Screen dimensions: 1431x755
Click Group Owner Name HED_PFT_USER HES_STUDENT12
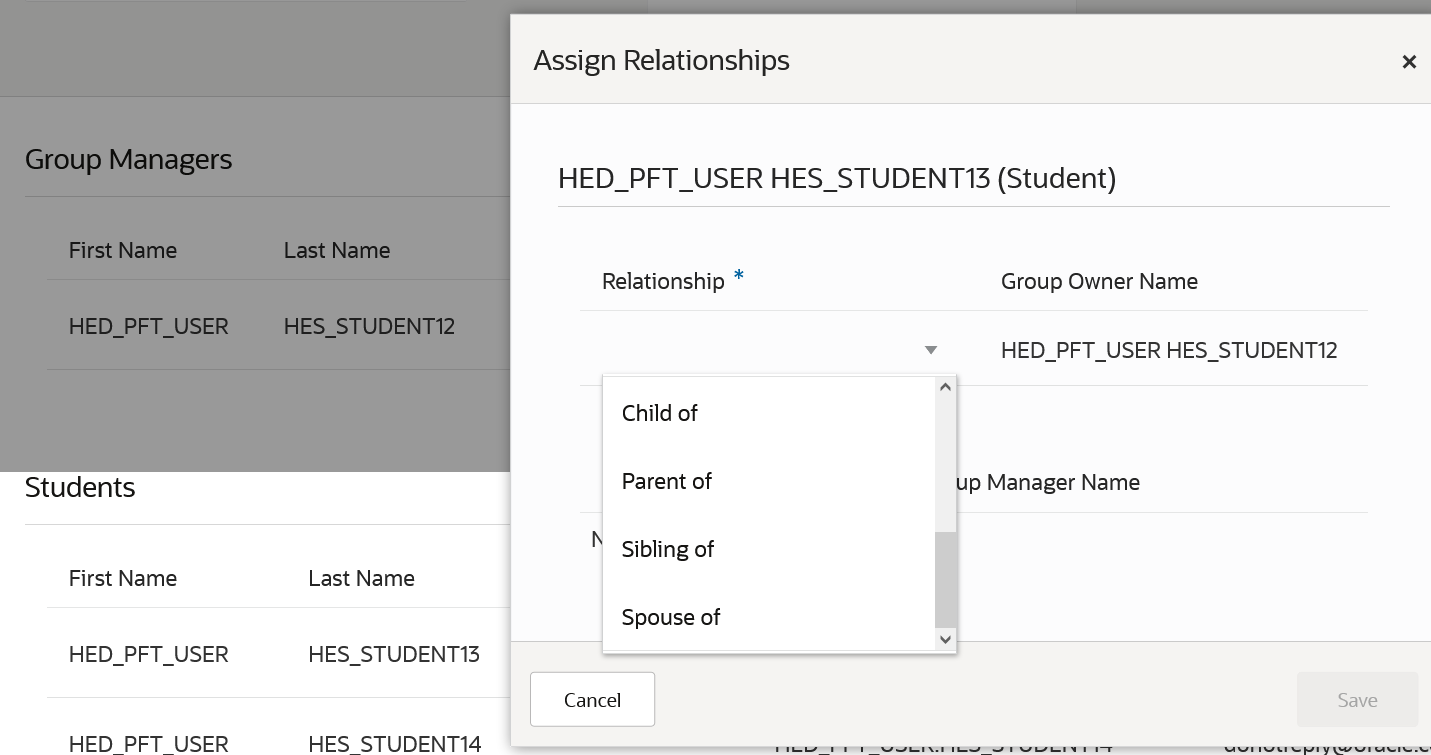coord(1168,350)
